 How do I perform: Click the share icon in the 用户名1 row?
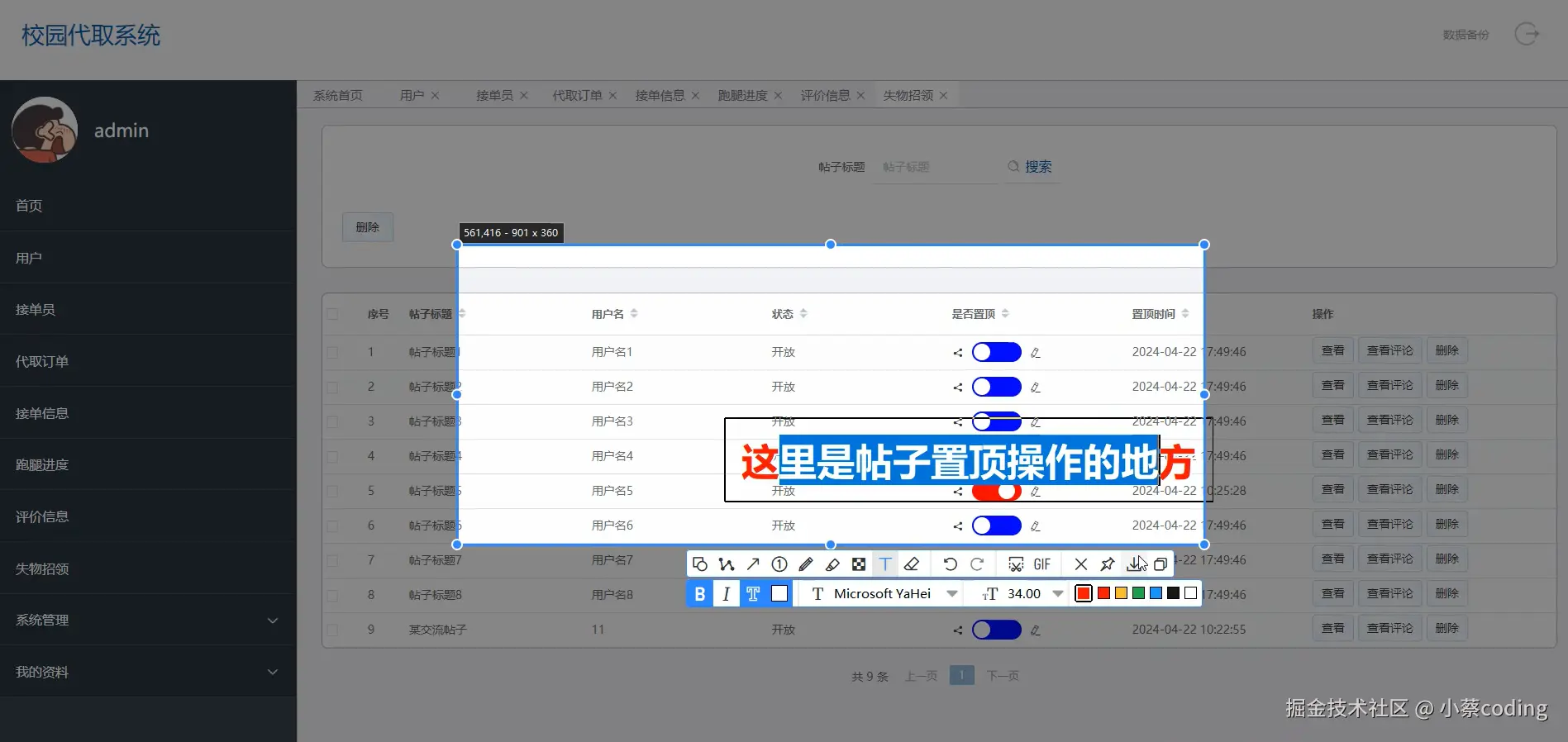(x=958, y=353)
